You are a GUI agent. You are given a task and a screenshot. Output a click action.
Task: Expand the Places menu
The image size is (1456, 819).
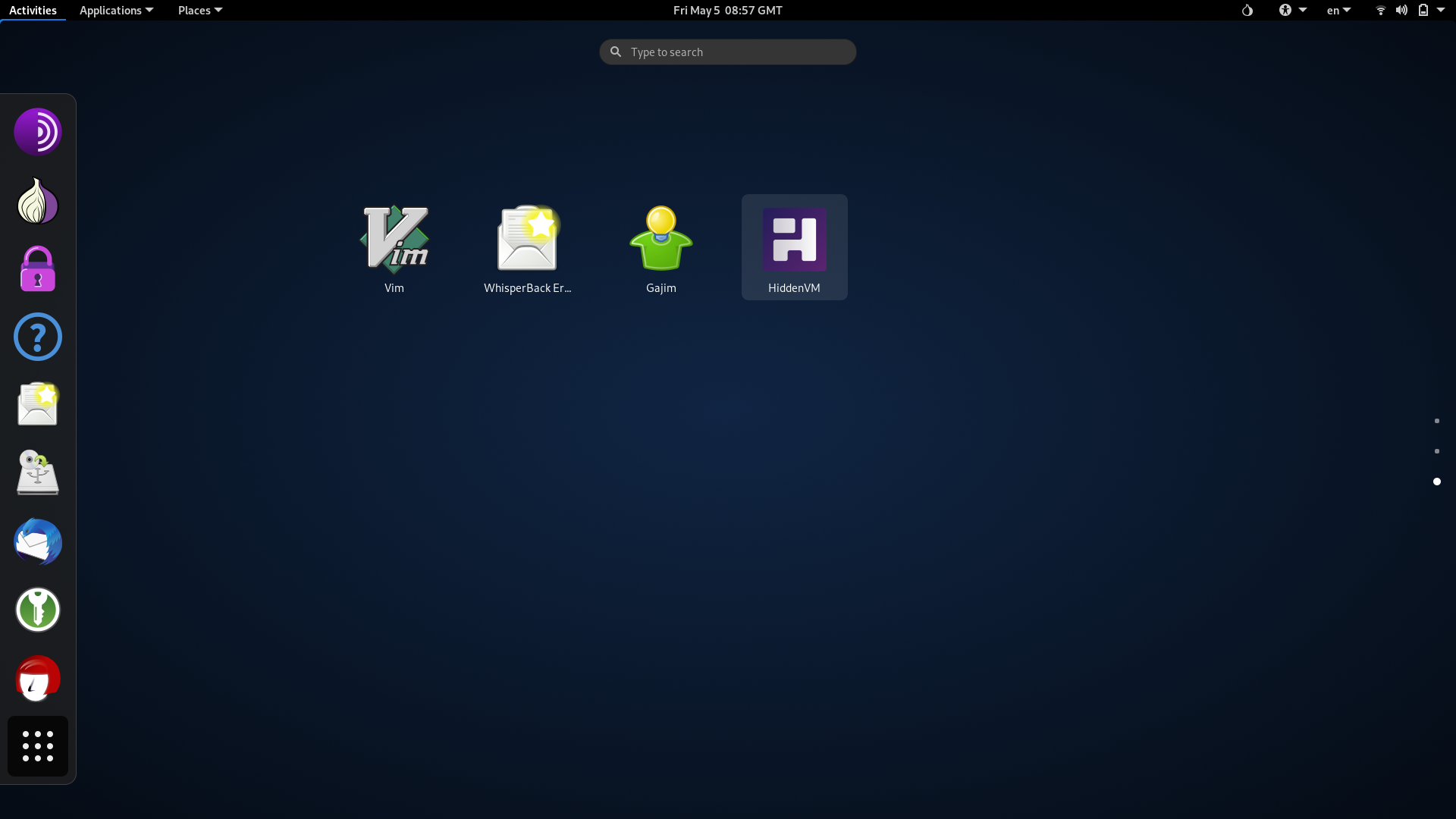click(x=199, y=10)
